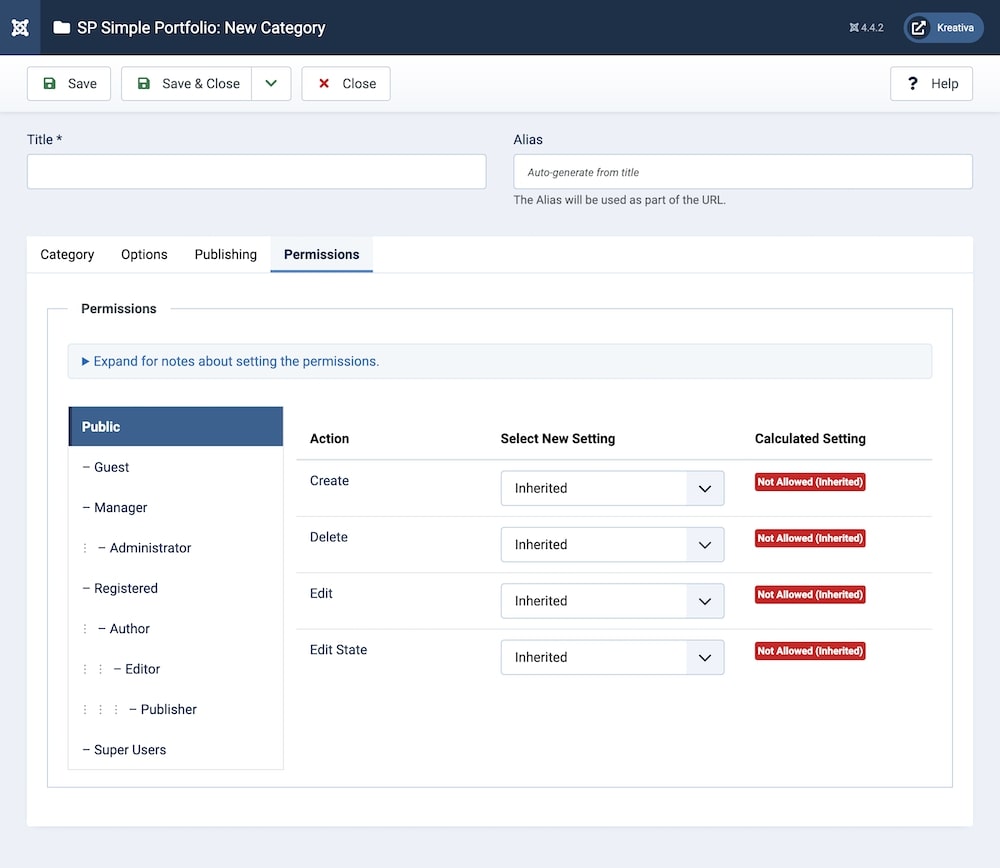Click the red X Close button
This screenshot has width=1000, height=868.
pyautogui.click(x=346, y=84)
